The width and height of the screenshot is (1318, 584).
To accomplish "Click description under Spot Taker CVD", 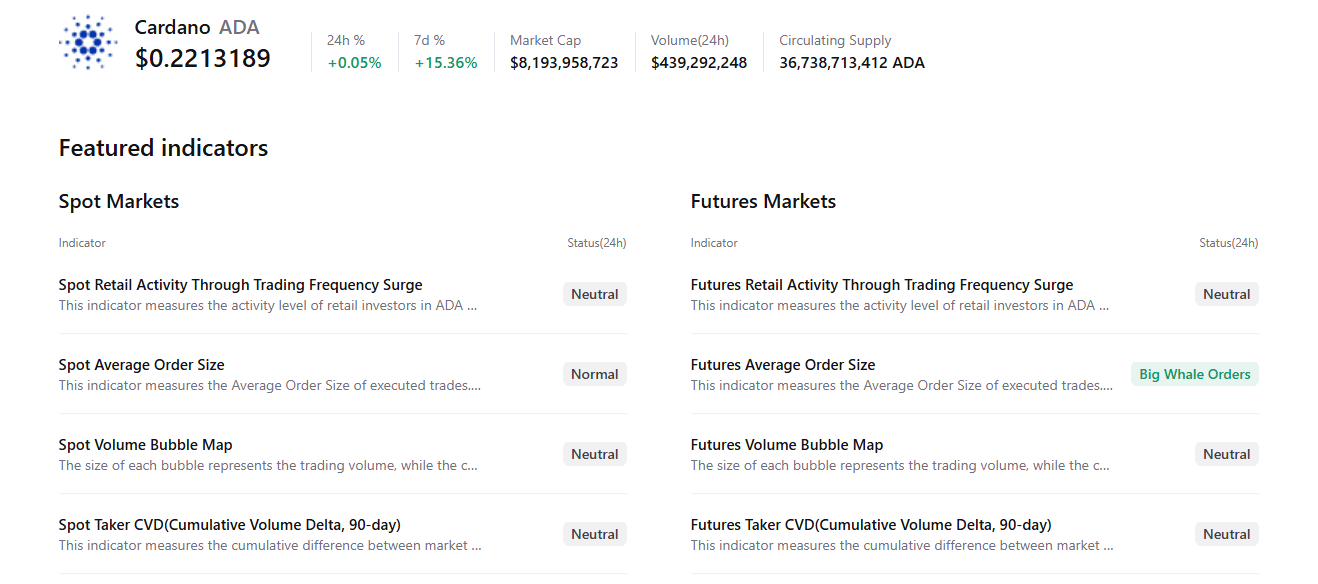I will [270, 546].
